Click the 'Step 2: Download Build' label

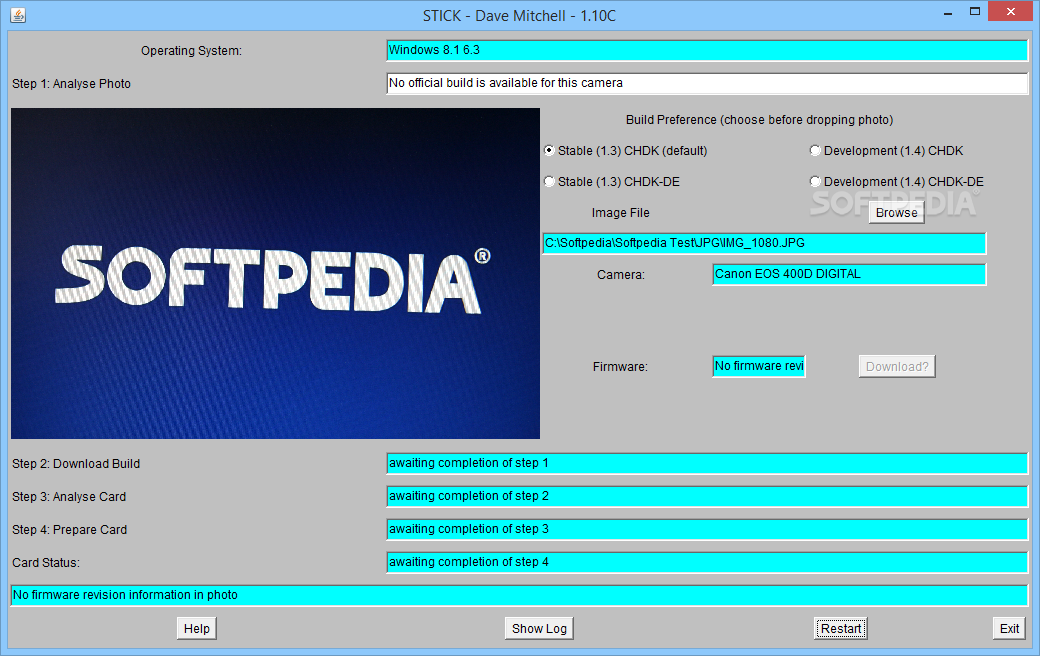coord(76,464)
